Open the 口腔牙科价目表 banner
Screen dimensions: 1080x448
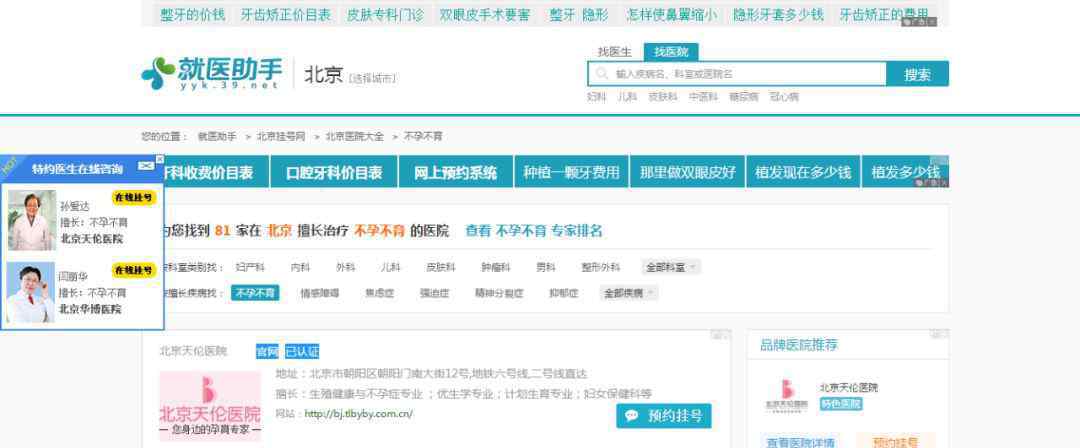coord(334,172)
